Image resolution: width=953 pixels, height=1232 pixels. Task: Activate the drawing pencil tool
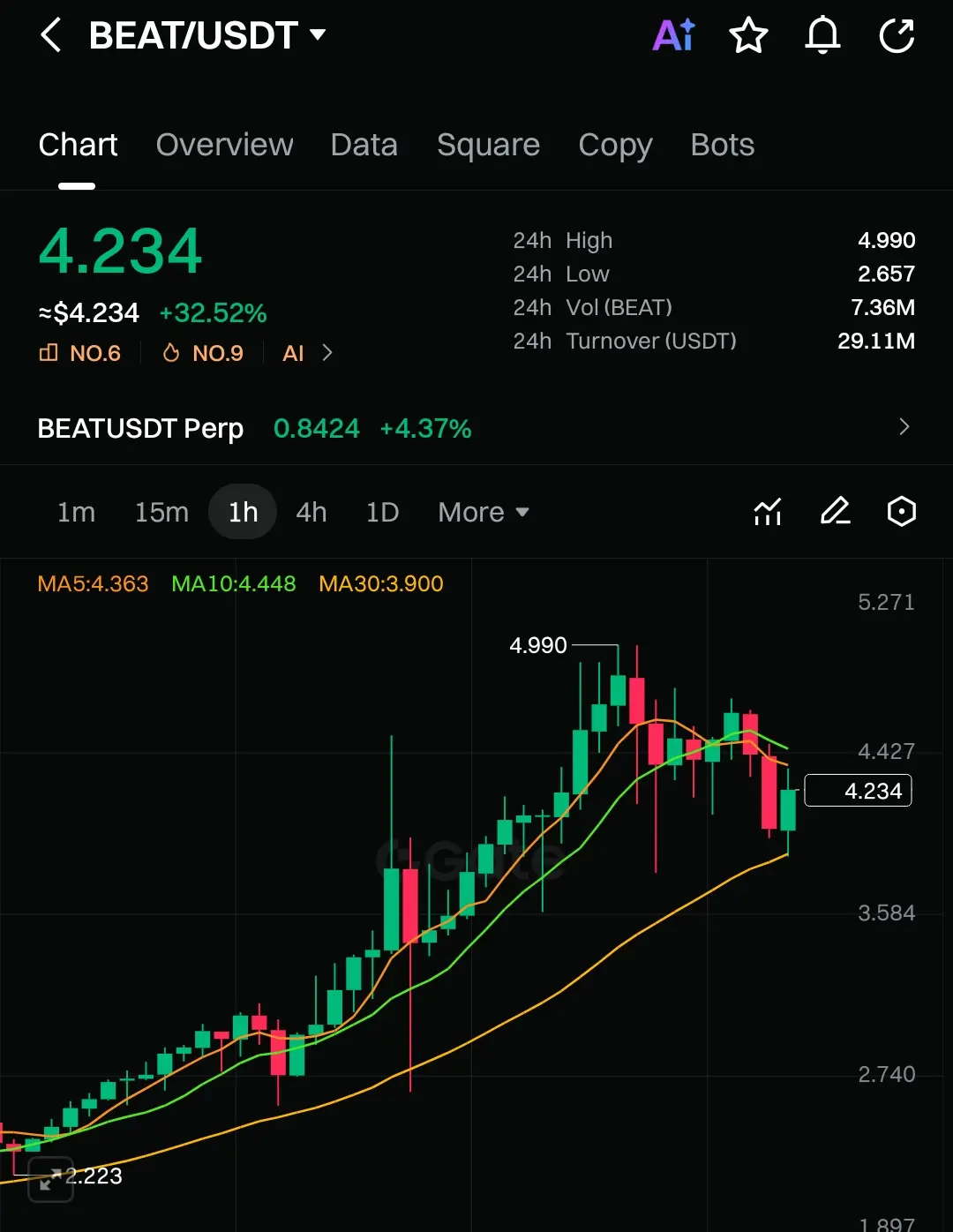coord(835,512)
